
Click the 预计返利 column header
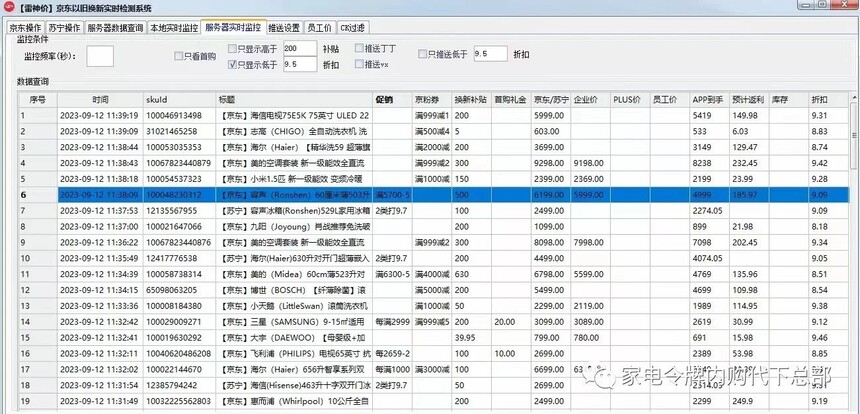coord(749,100)
